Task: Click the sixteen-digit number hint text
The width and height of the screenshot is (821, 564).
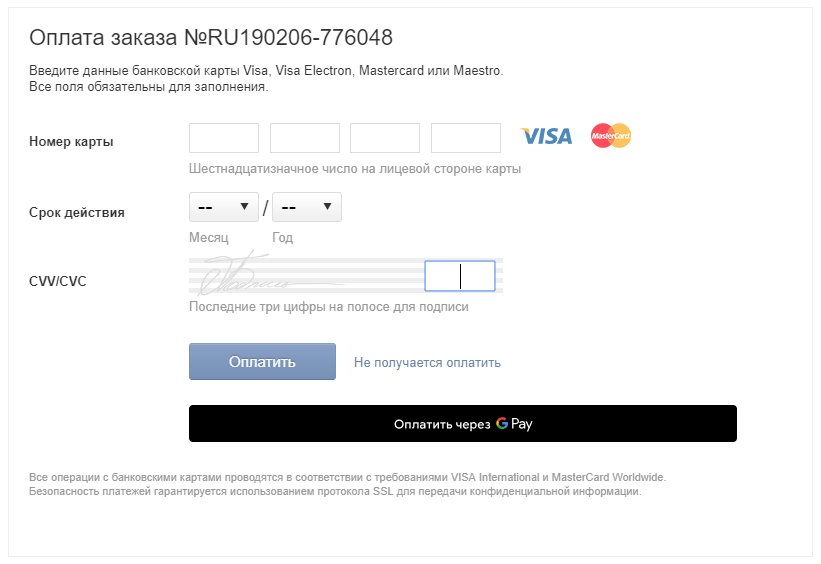Action: 355,169
